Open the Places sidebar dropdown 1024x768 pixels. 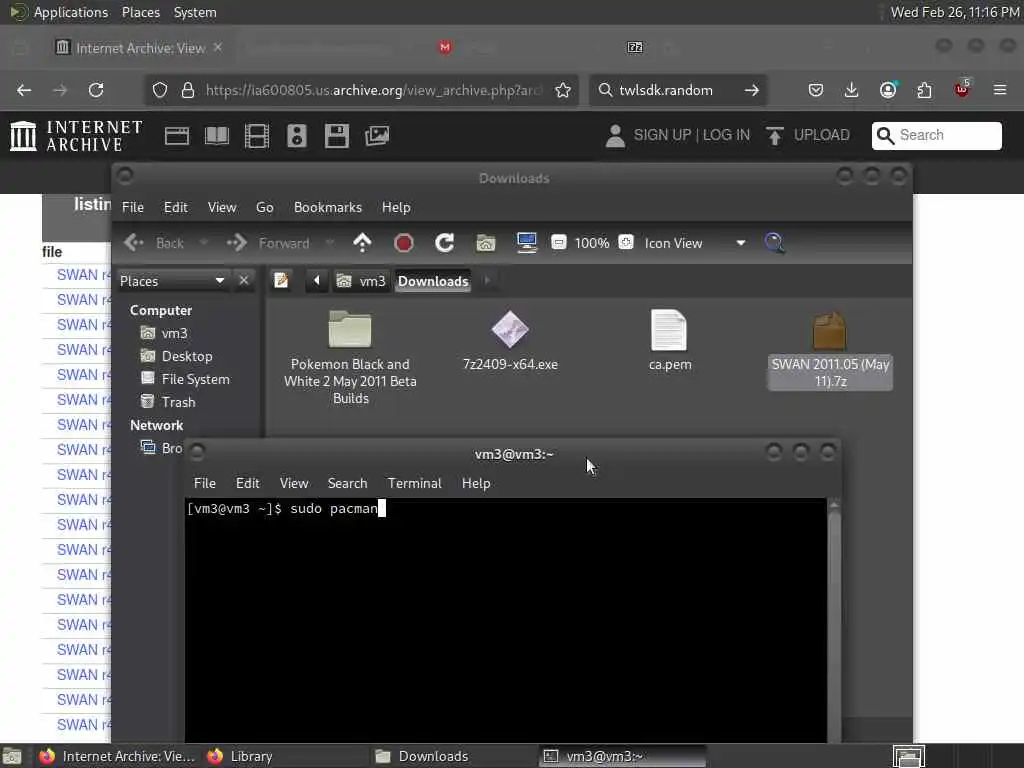172,281
